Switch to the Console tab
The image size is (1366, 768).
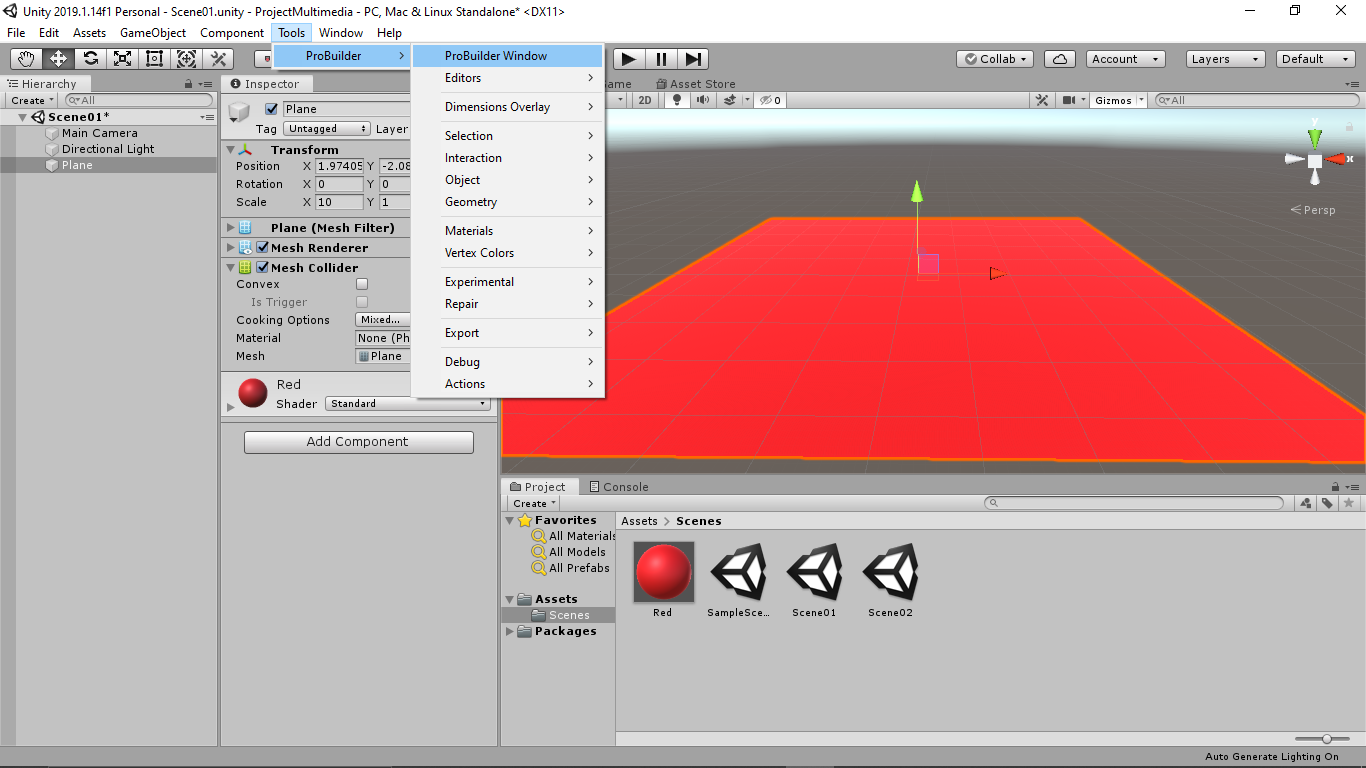(617, 487)
